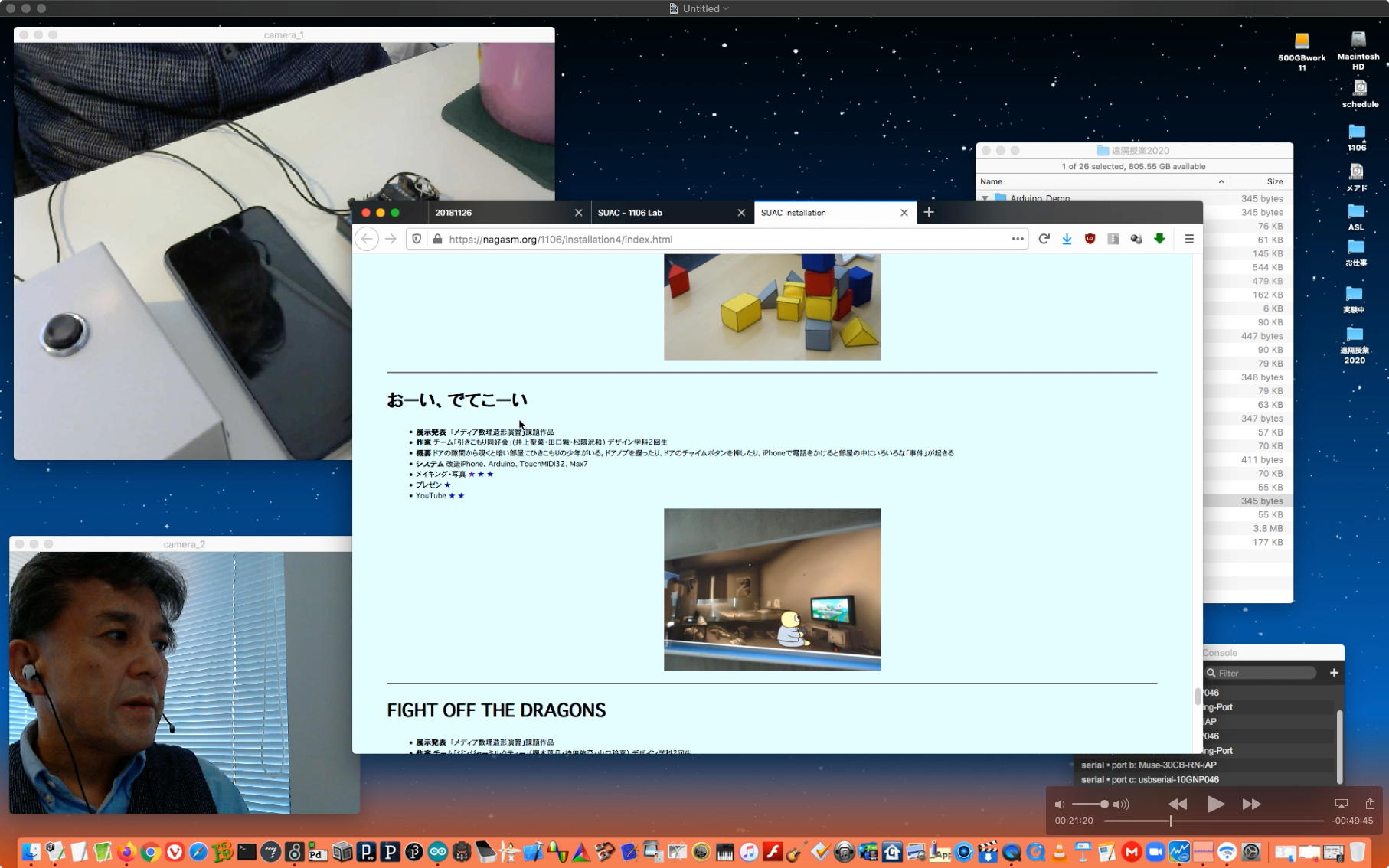Open the Firefox hamburger menu
The image size is (1389, 868).
(x=1189, y=239)
